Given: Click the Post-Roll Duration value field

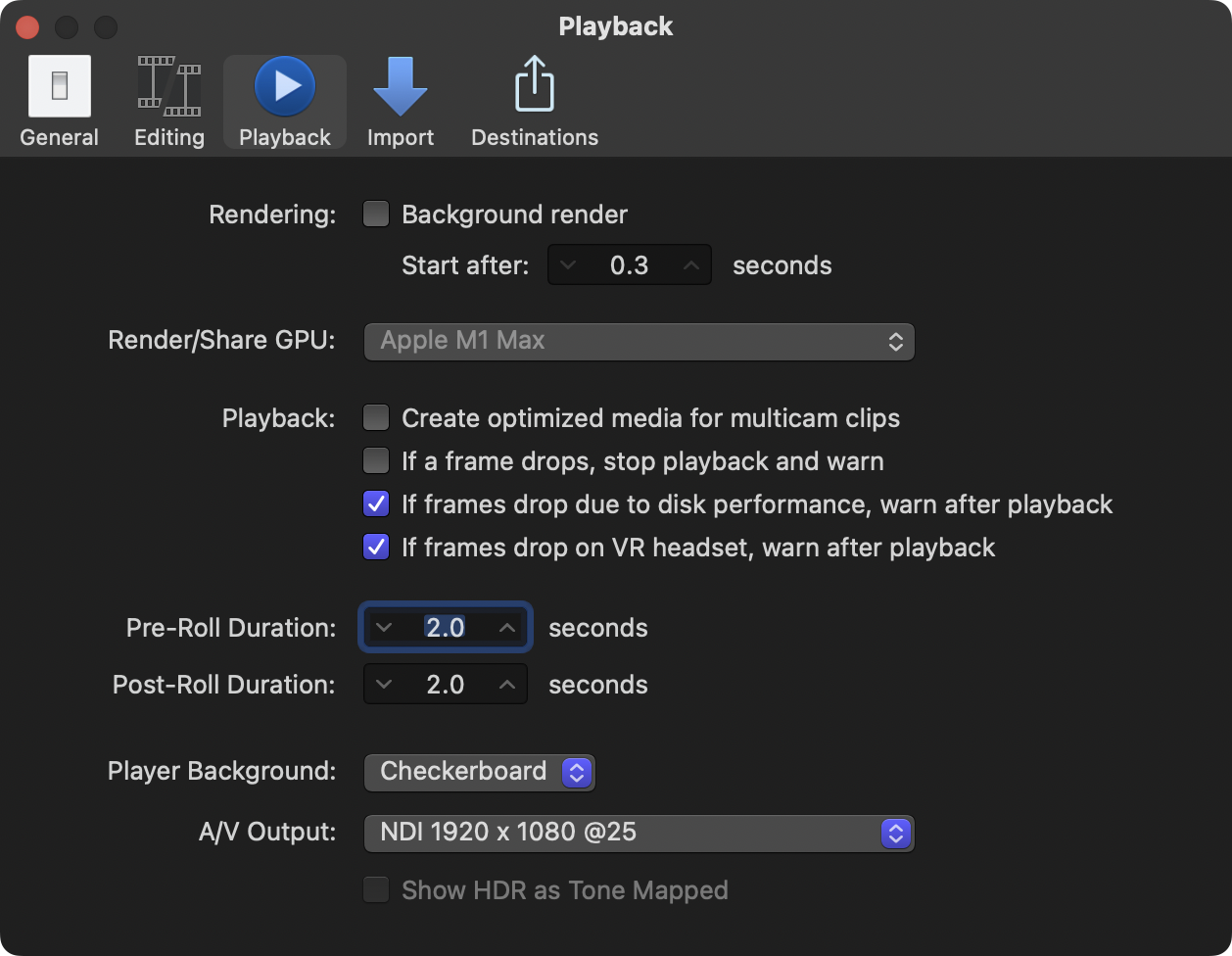Looking at the screenshot, I should tap(446, 685).
